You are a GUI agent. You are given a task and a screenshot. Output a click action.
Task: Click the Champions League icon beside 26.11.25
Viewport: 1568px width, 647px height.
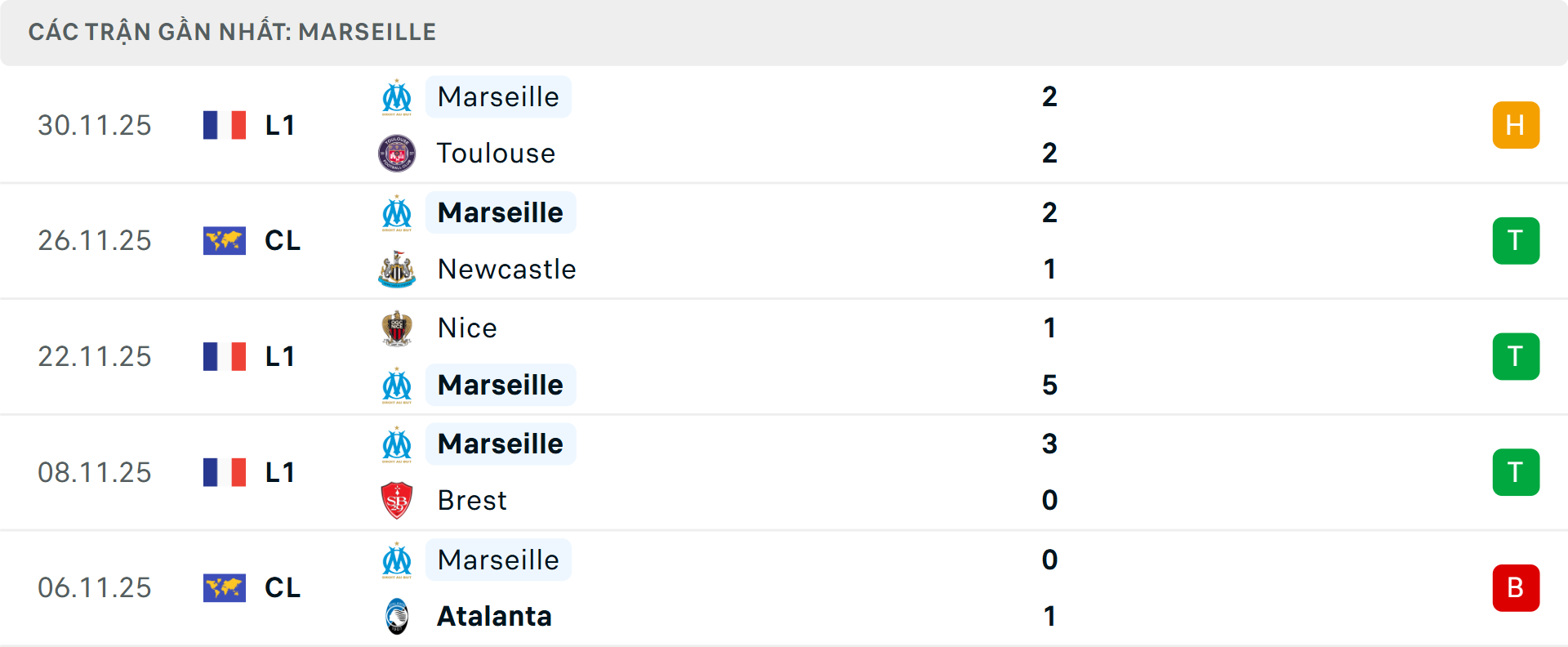click(224, 240)
